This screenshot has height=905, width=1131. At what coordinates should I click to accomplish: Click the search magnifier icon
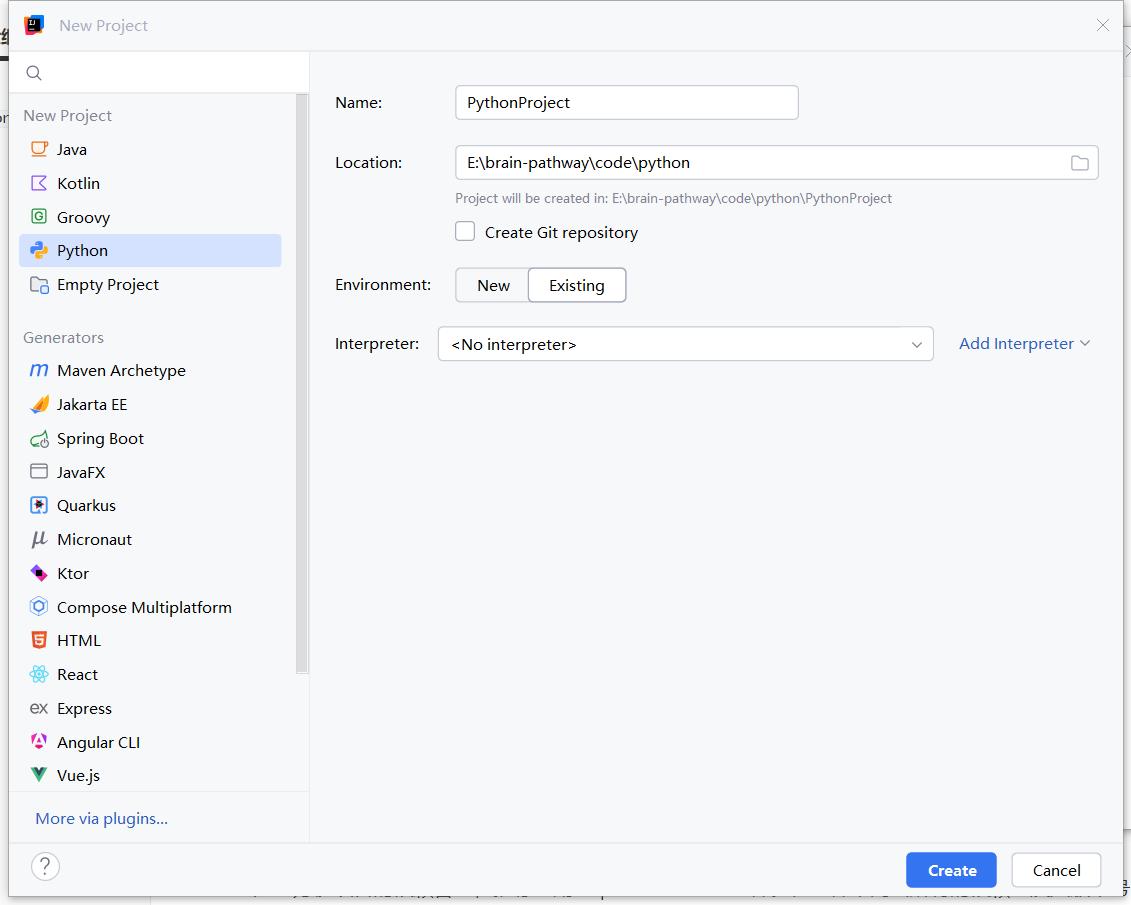coord(34,73)
